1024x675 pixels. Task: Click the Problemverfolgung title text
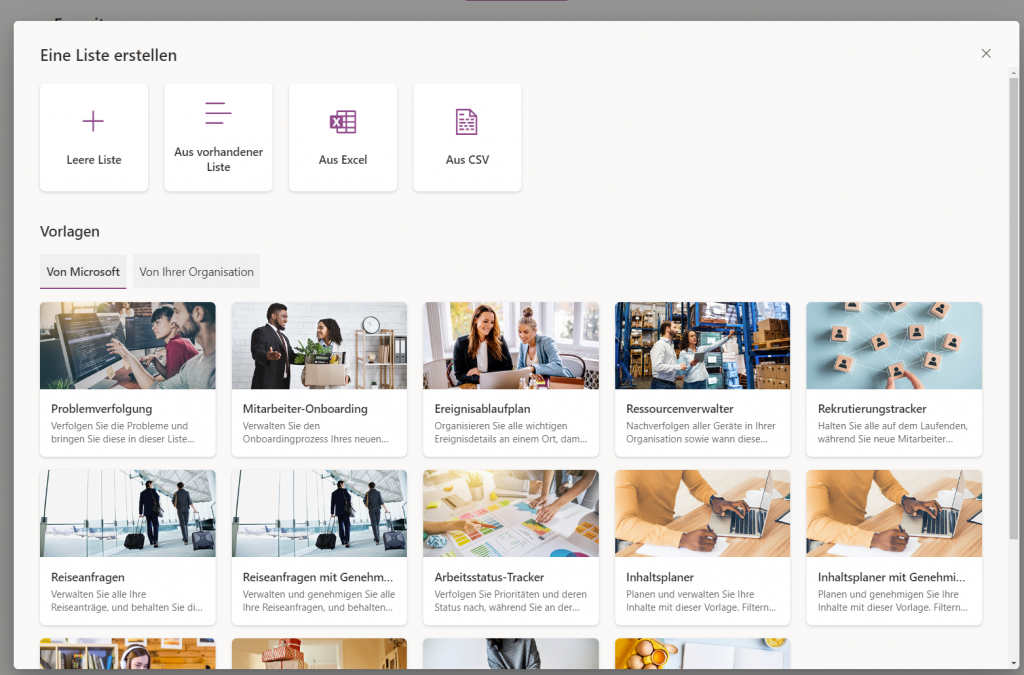pyautogui.click(x=101, y=409)
